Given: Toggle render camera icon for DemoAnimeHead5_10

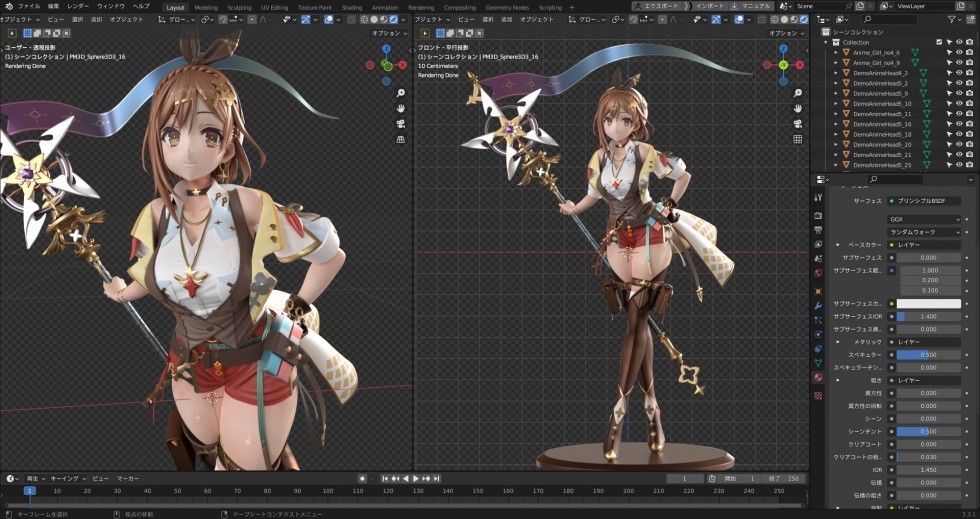Looking at the screenshot, I should 969,104.
